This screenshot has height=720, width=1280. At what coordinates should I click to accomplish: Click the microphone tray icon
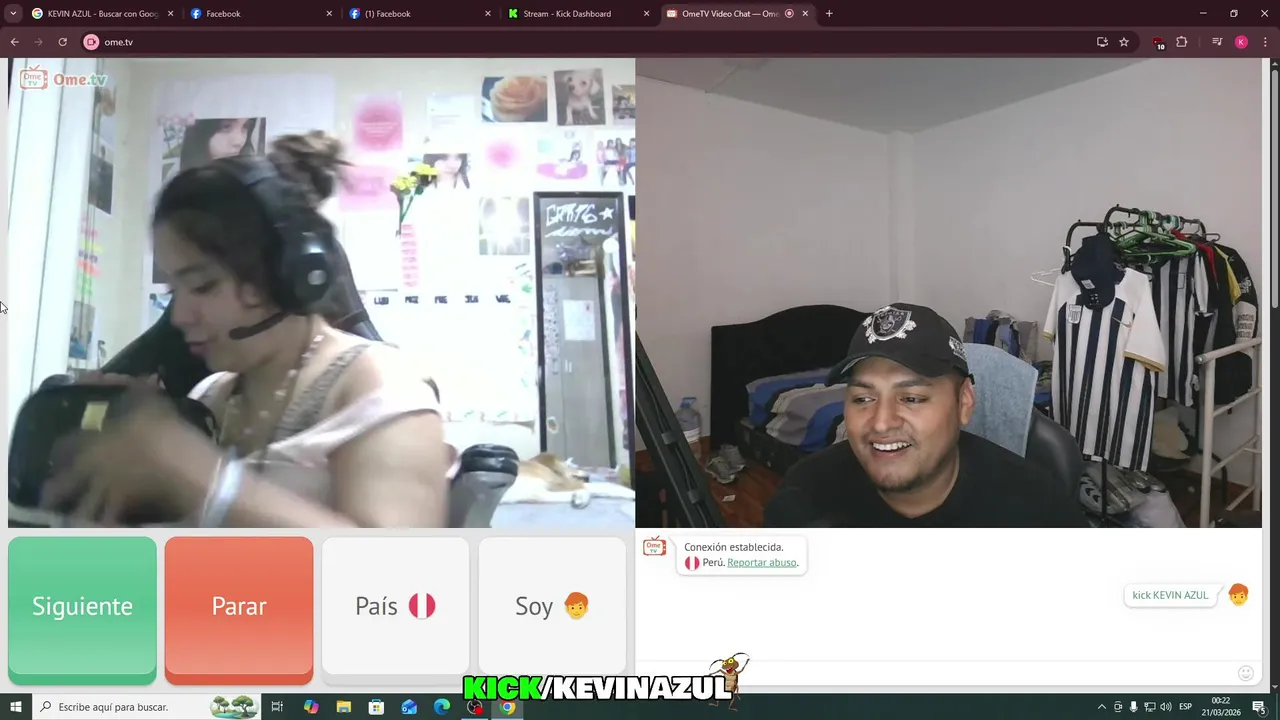1133,707
